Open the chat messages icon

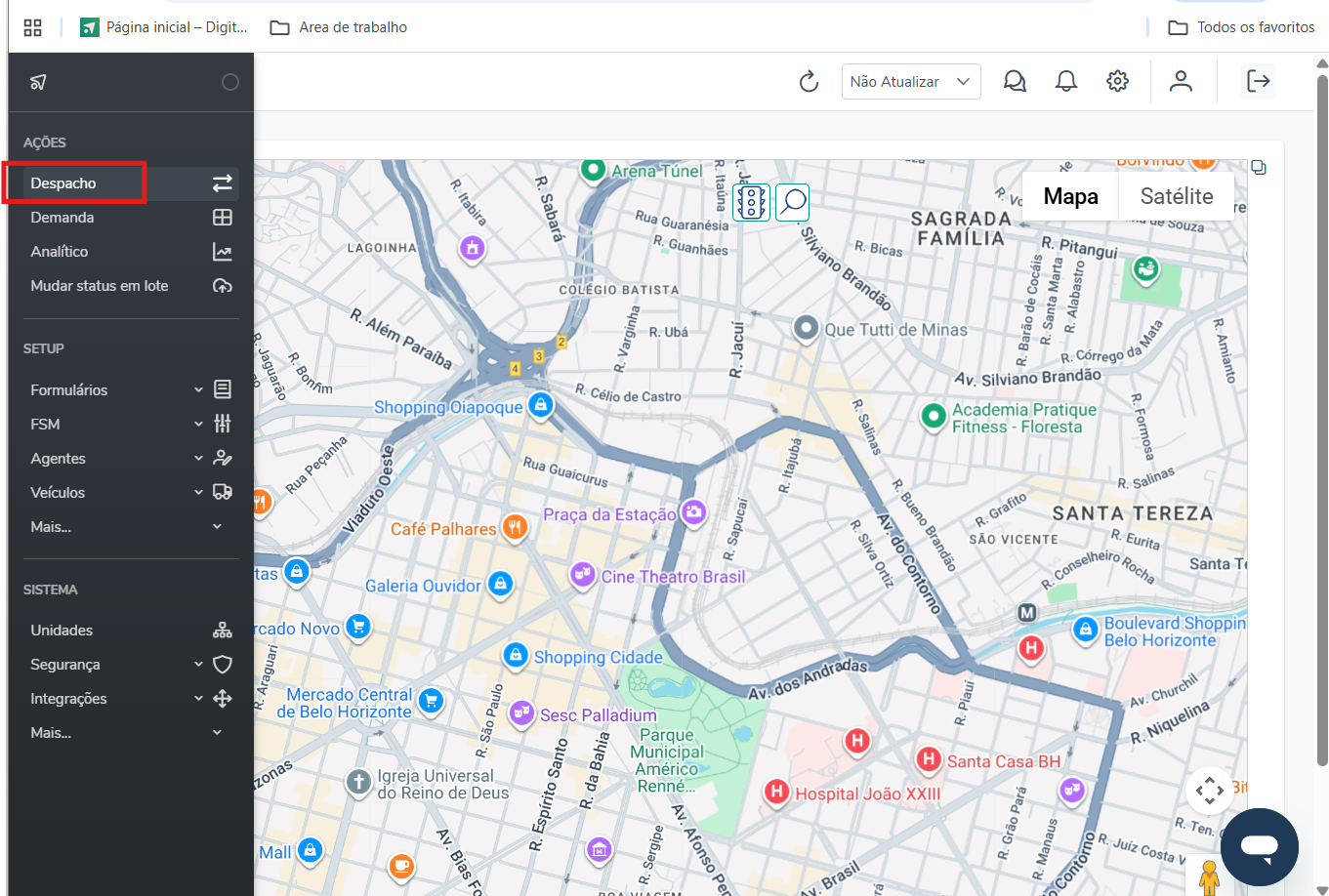pyautogui.click(x=1015, y=82)
